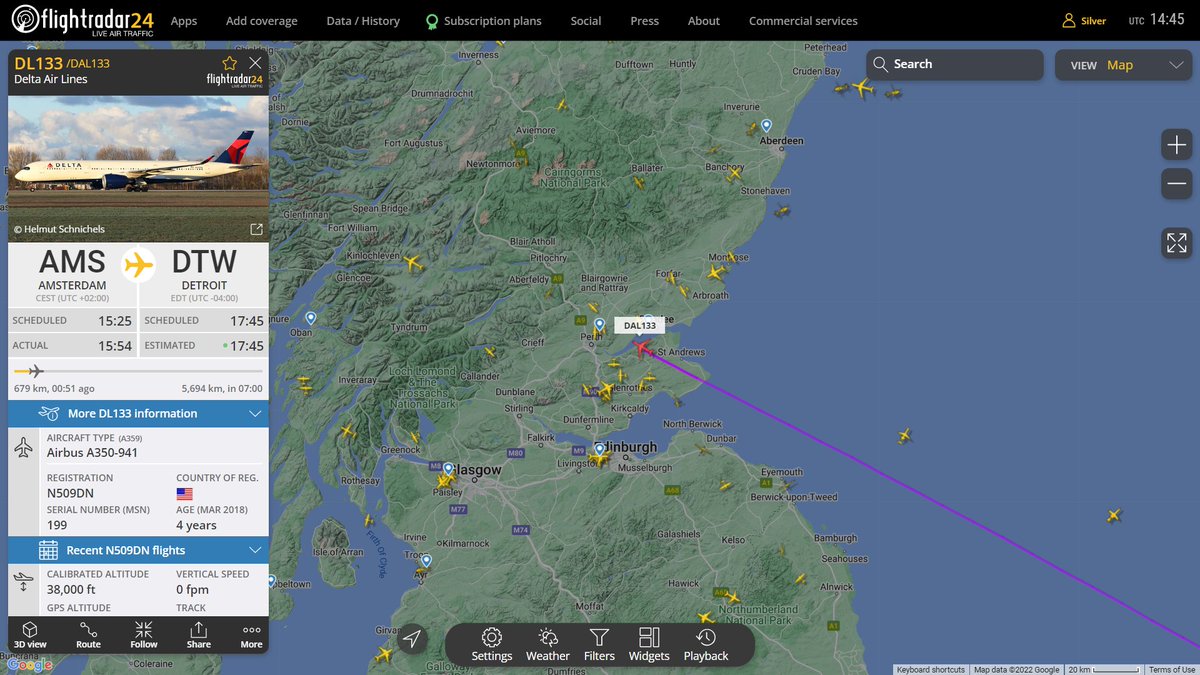Click the DL133 flight number heading
This screenshot has width=1200, height=675.
click(39, 64)
